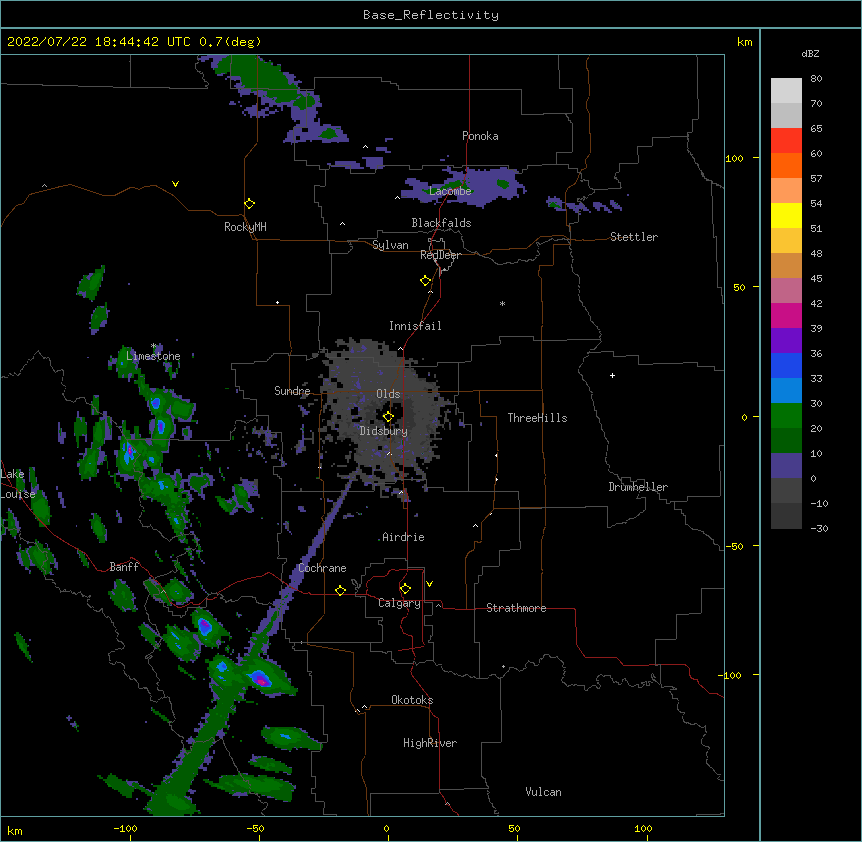
Task: Click the Strathmore label
Action: (x=516, y=608)
